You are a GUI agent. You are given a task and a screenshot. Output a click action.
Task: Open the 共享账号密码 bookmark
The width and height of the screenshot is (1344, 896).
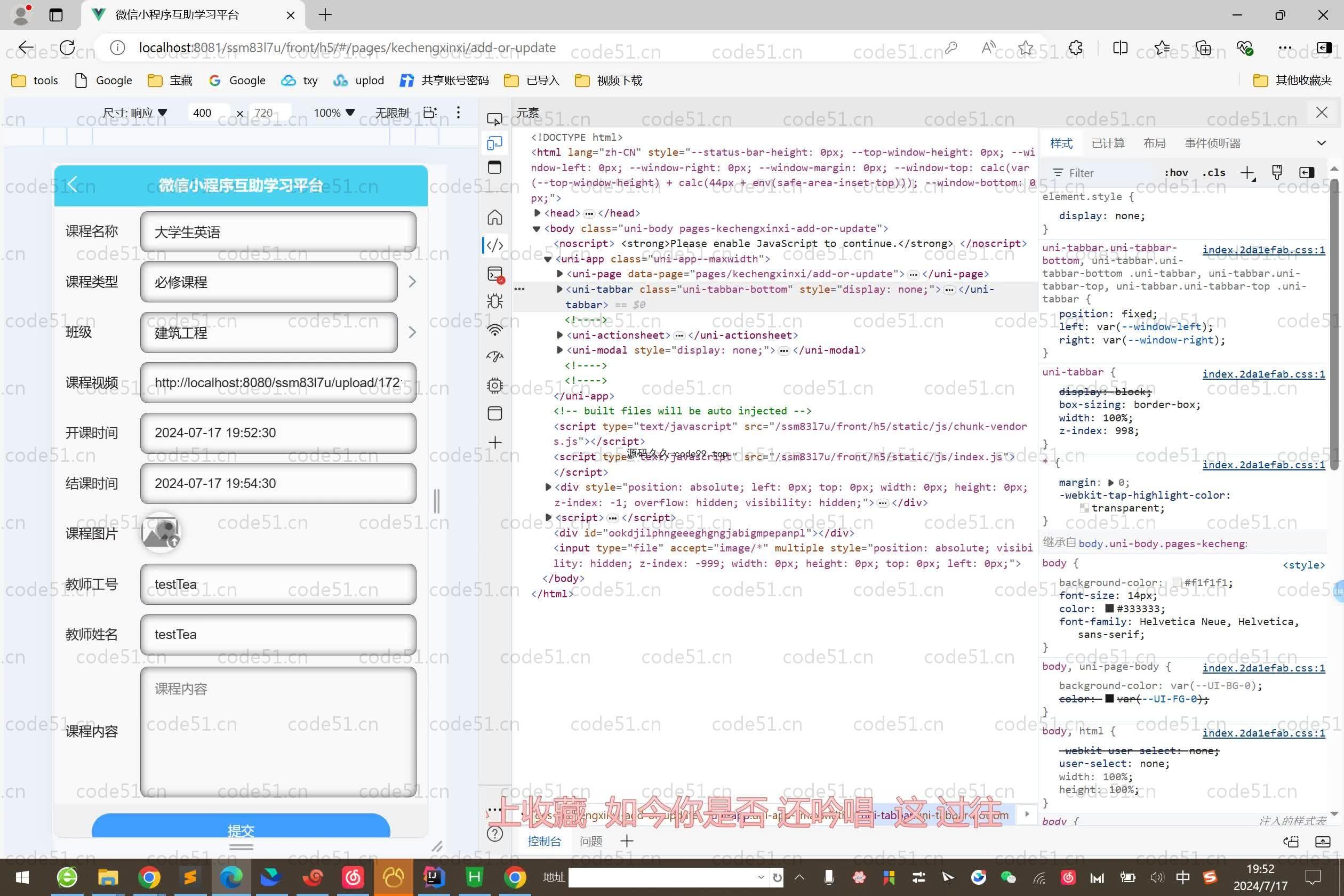[444, 81]
